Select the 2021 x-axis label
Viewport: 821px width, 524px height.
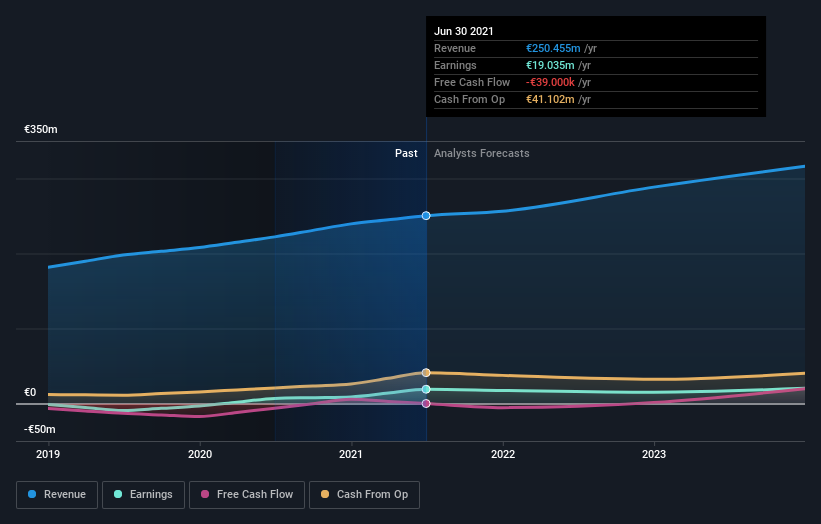click(x=351, y=454)
